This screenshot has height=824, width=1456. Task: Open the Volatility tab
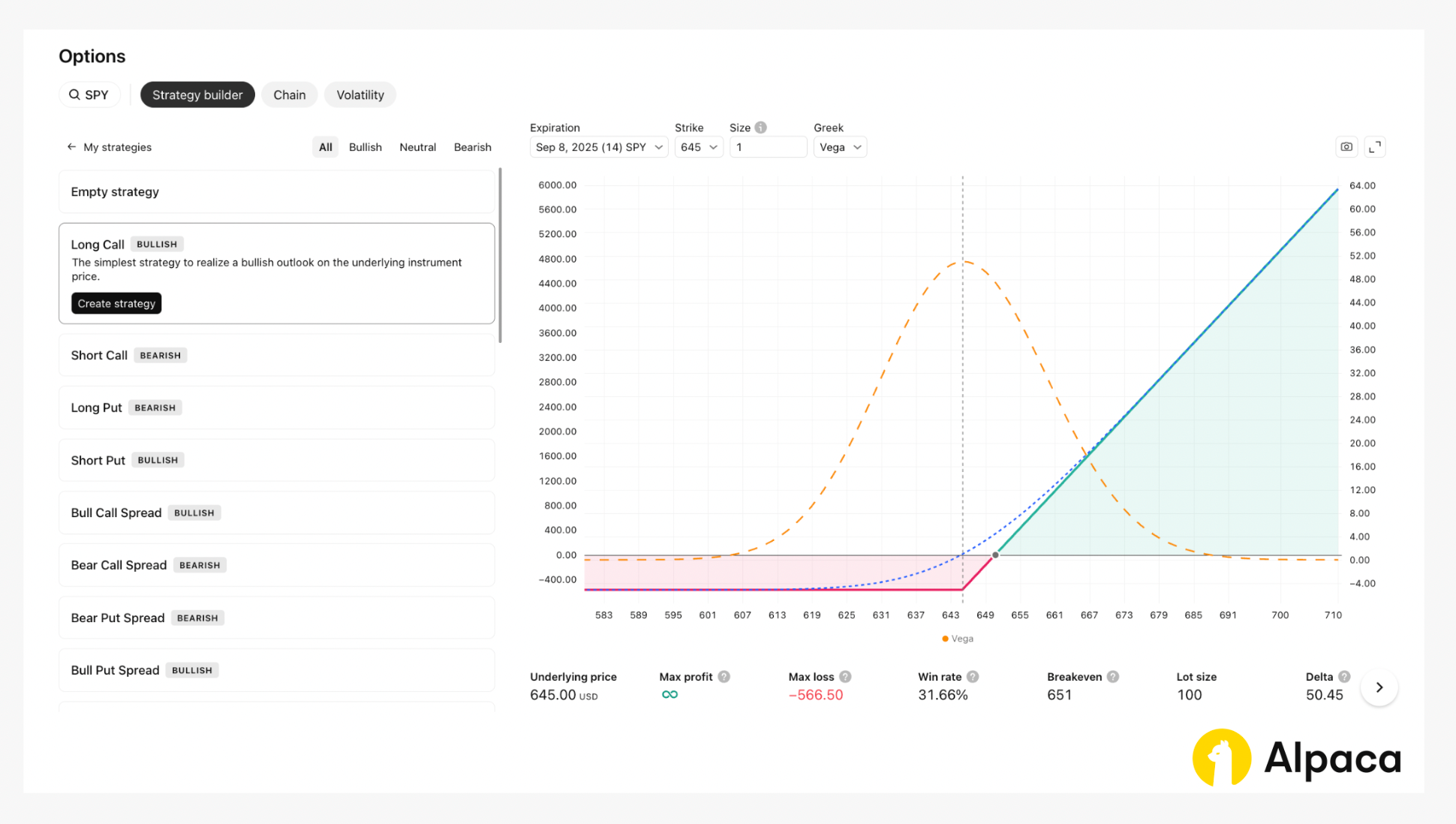click(359, 95)
